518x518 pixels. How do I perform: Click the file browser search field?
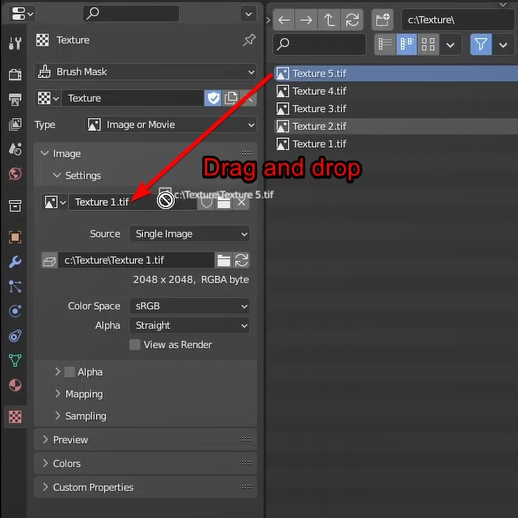[319, 44]
